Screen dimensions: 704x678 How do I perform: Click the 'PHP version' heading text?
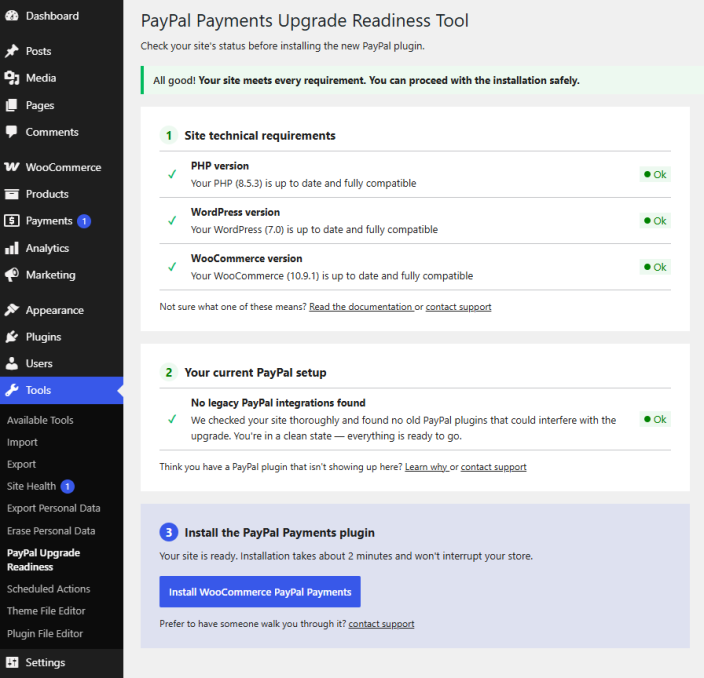coord(220,166)
